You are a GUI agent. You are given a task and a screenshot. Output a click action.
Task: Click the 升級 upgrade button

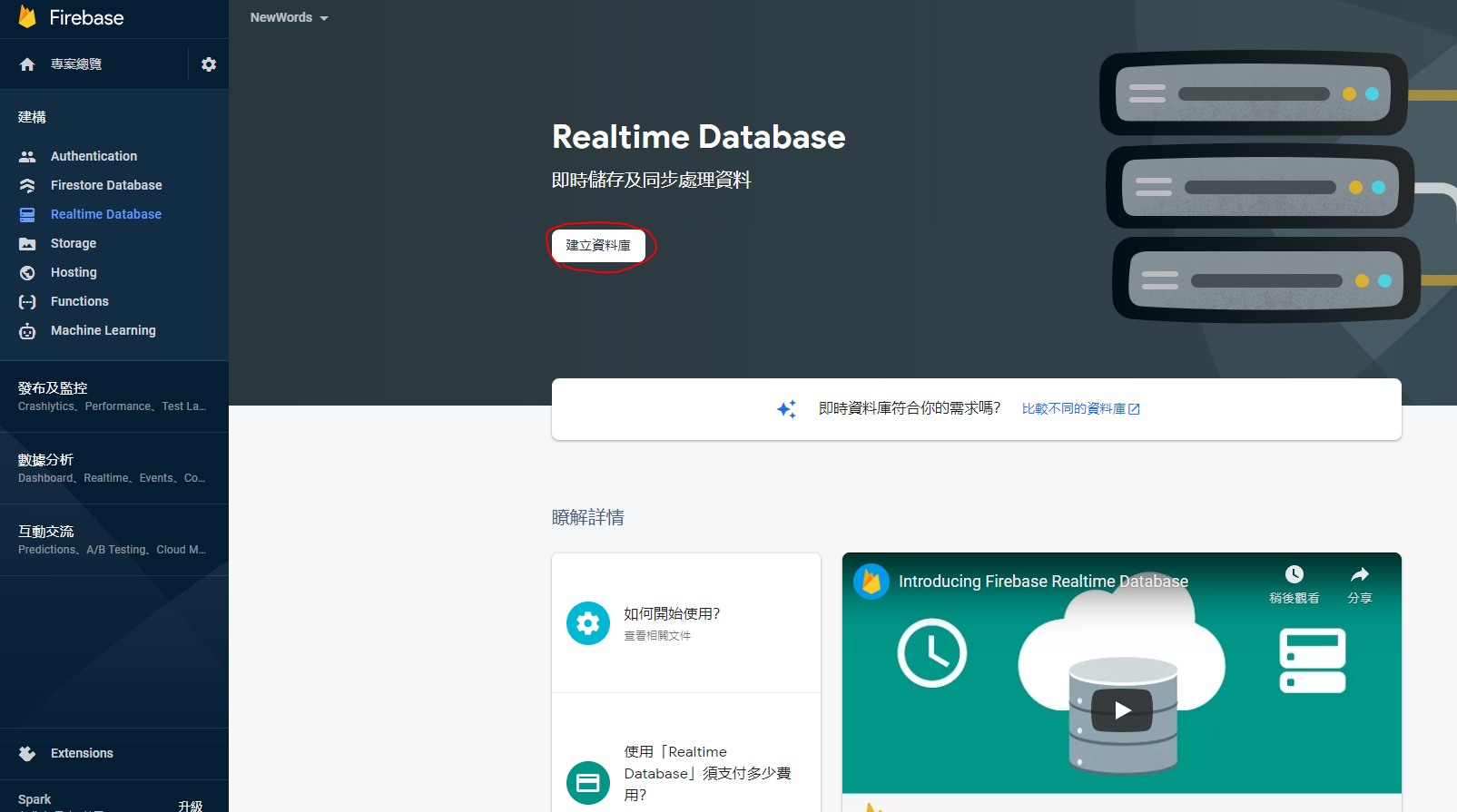click(191, 806)
